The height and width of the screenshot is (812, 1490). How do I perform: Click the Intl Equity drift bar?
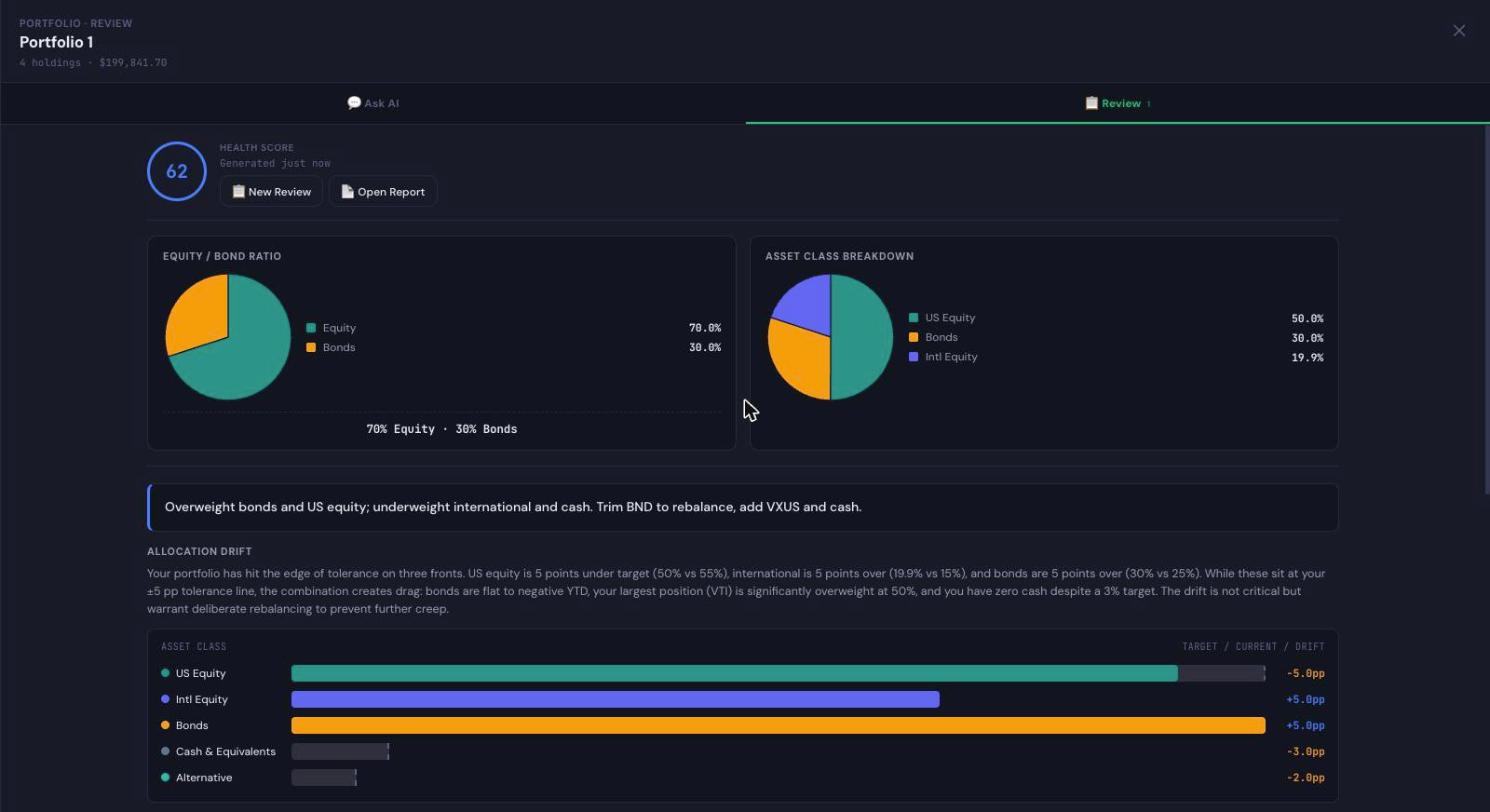[x=615, y=699]
